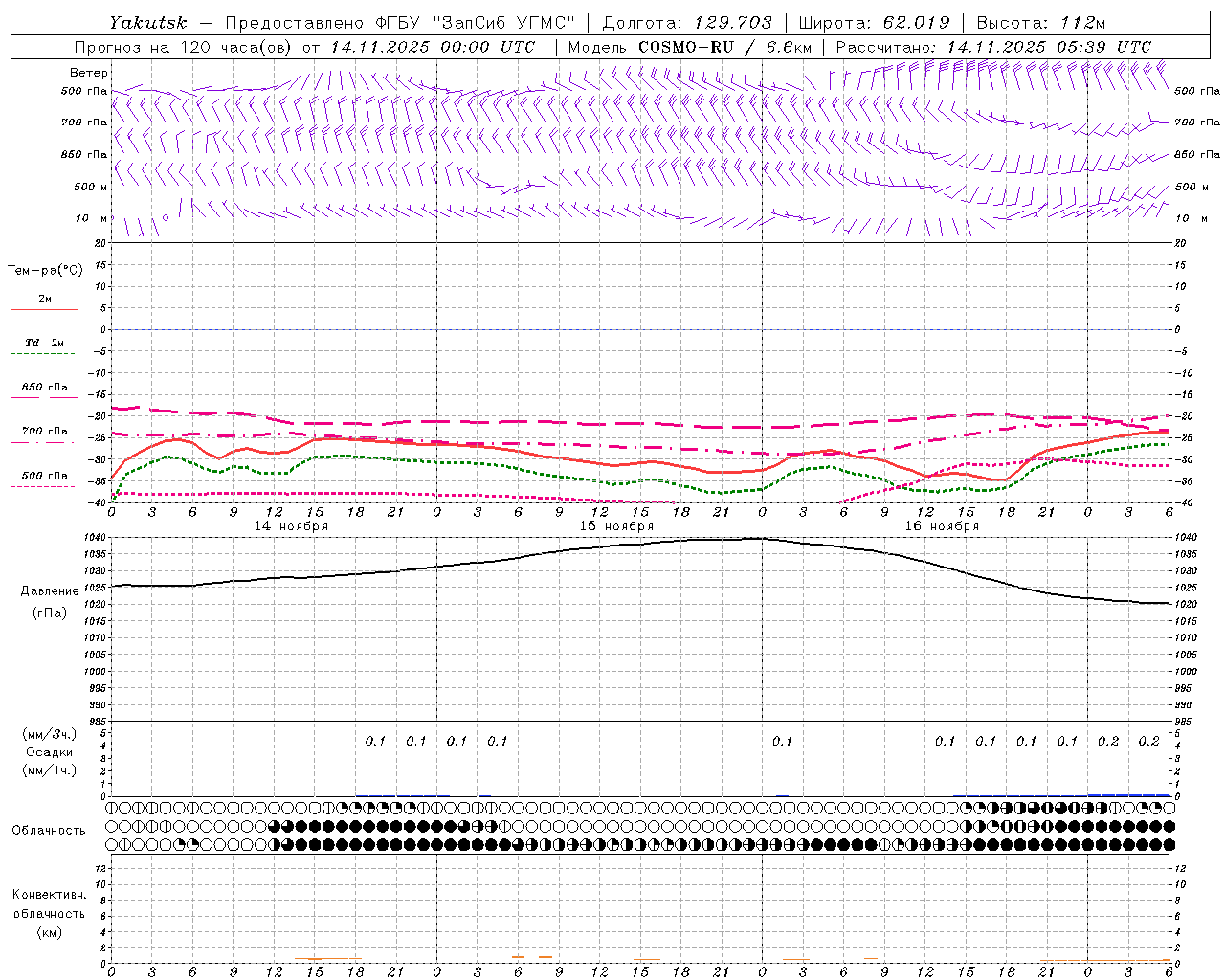The width and height of the screenshot is (1225, 980).
Task: Click the 'Облачность' cloud cover row label
Action: pyautogui.click(x=49, y=831)
